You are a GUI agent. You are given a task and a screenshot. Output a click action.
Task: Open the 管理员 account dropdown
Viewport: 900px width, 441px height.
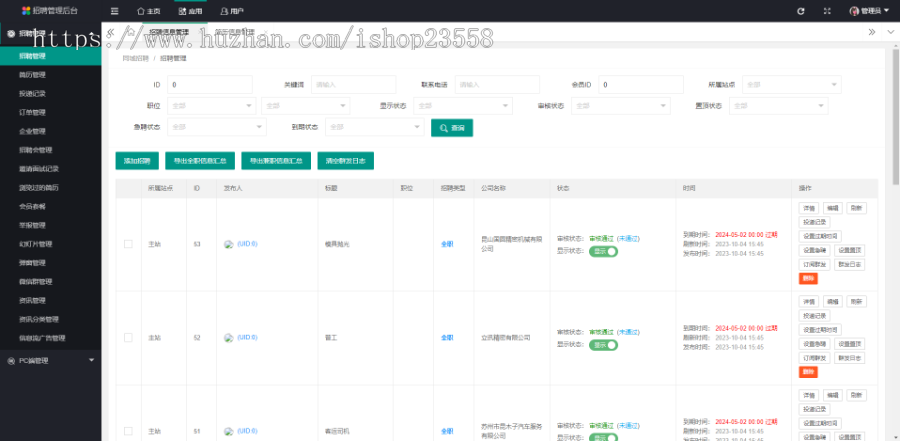coord(867,11)
